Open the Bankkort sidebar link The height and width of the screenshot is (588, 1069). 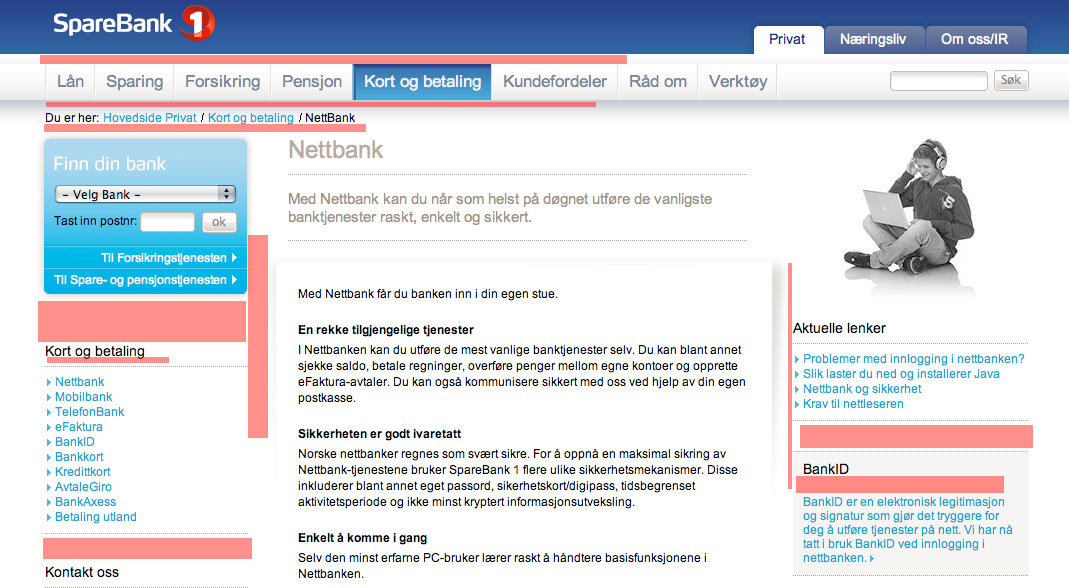[x=79, y=457]
